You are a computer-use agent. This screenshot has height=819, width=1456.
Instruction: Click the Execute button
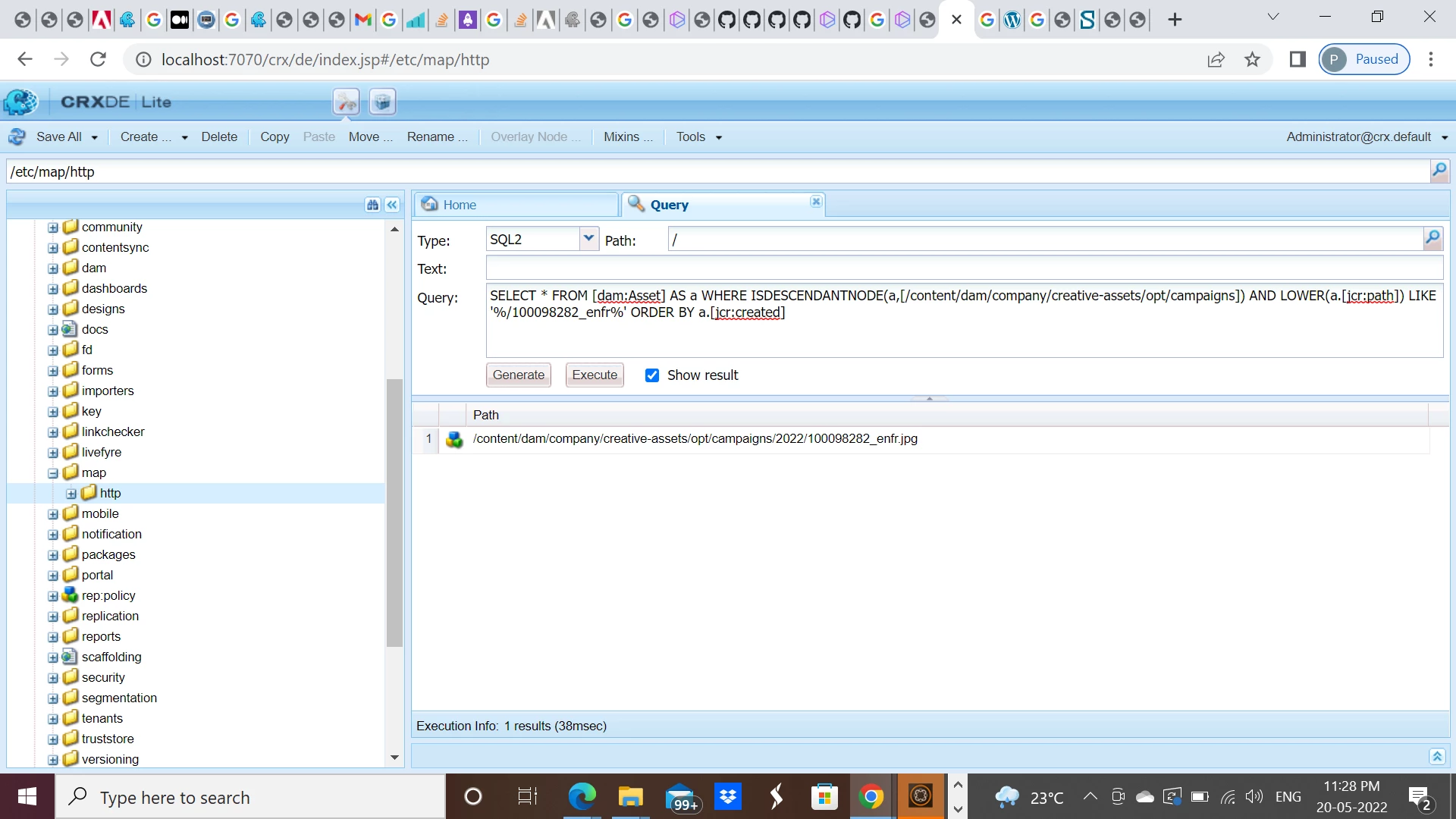pyautogui.click(x=595, y=375)
